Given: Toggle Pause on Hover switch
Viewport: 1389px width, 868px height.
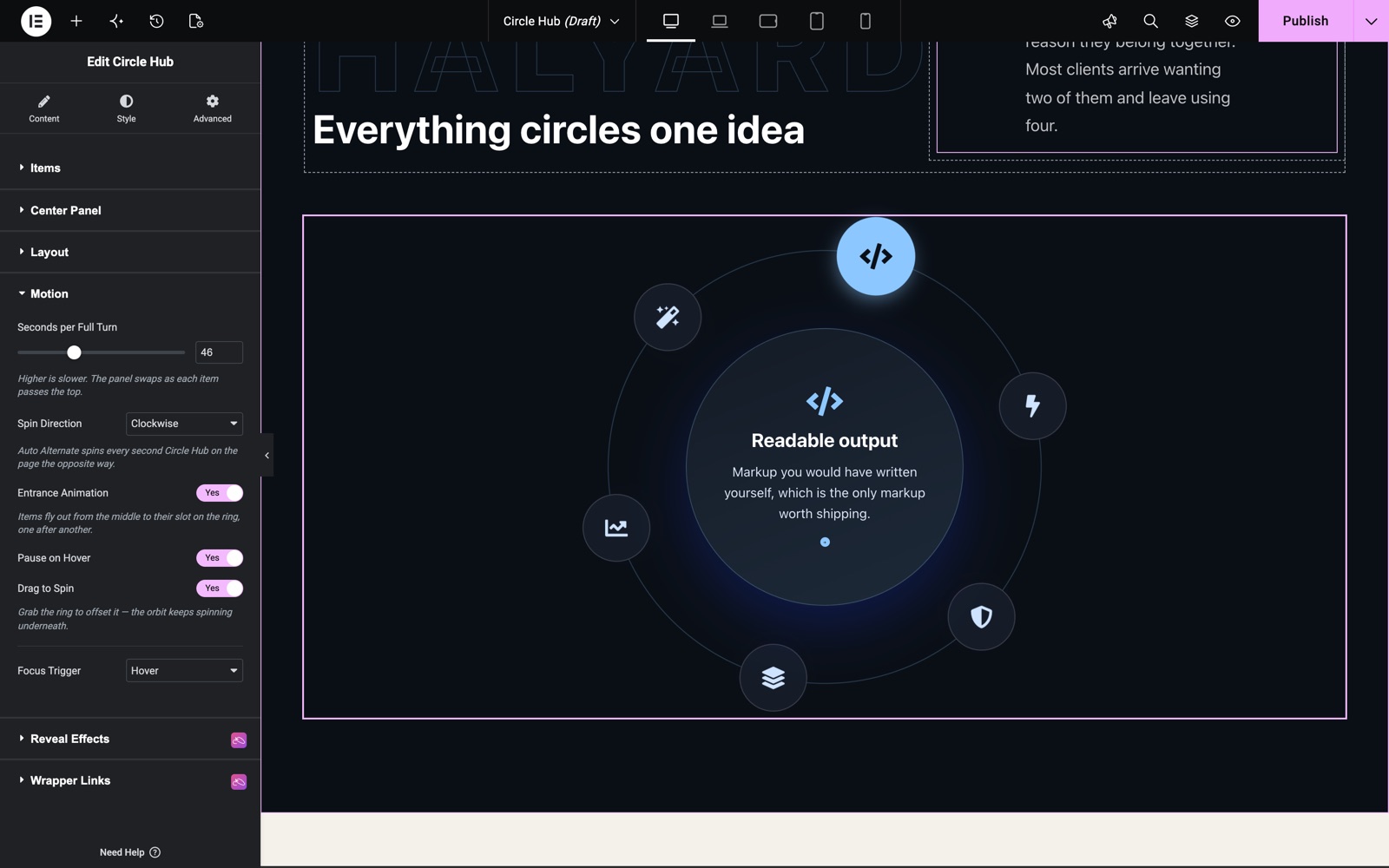Looking at the screenshot, I should point(220,558).
